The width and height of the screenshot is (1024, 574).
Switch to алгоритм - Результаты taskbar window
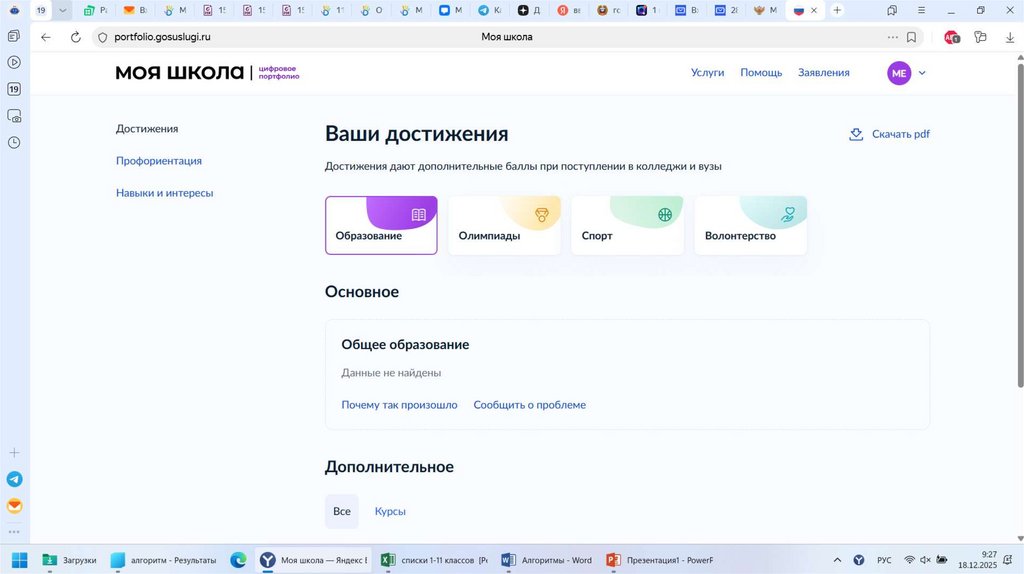coord(163,560)
